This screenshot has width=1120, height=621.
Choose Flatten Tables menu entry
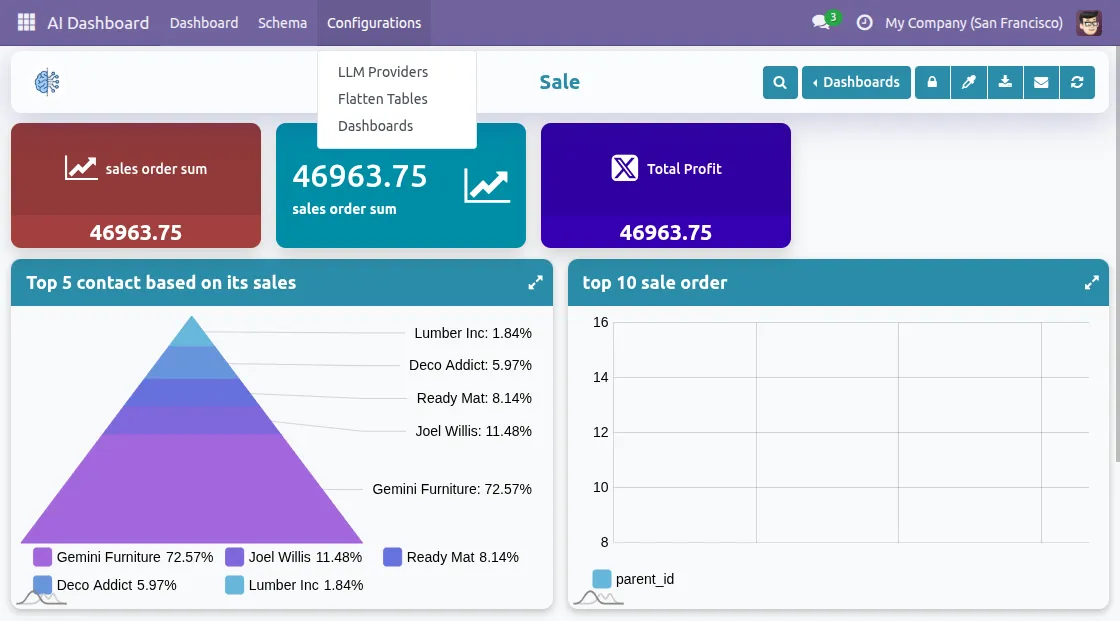[383, 99]
